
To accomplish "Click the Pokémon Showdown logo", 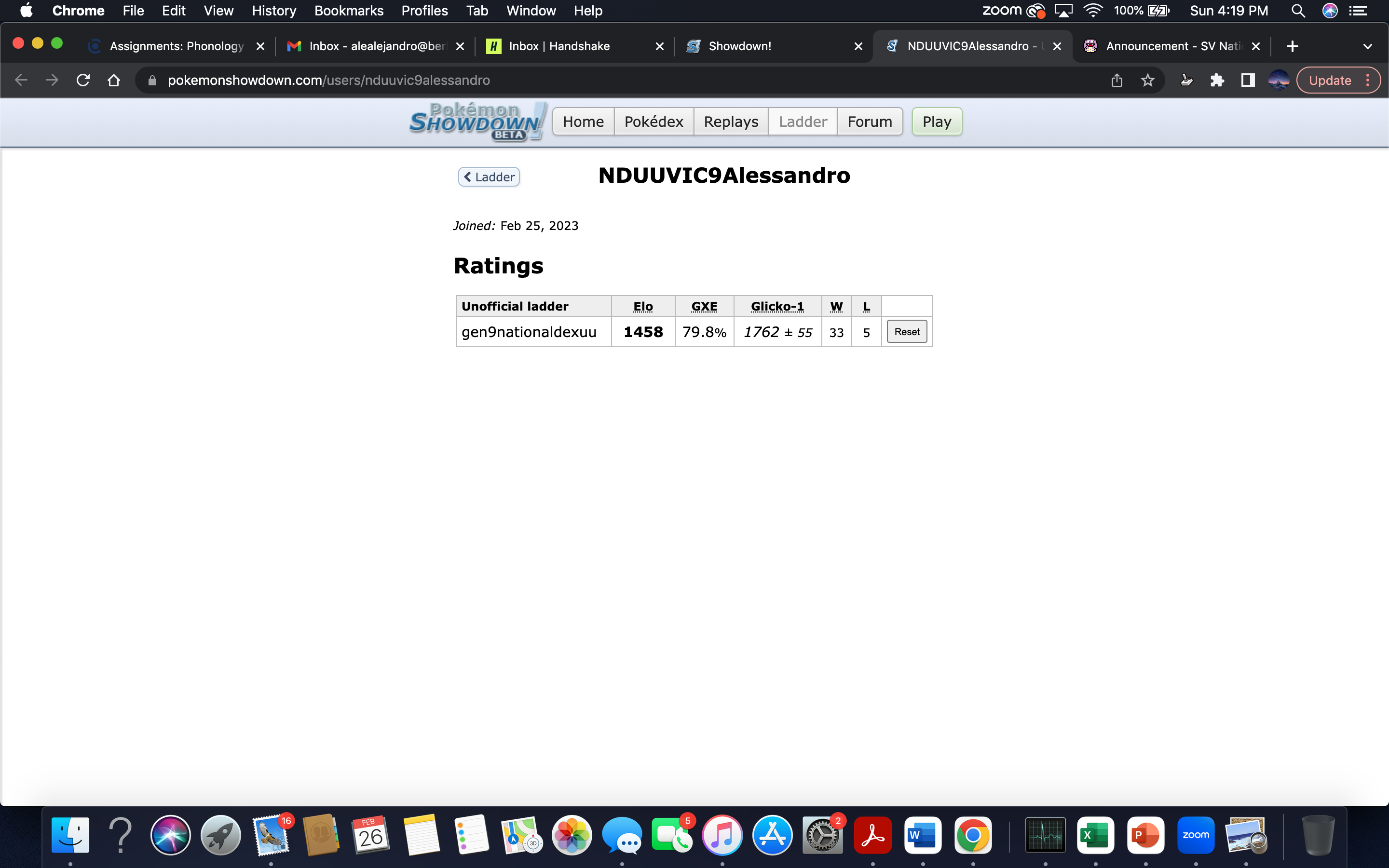I will tap(477, 122).
